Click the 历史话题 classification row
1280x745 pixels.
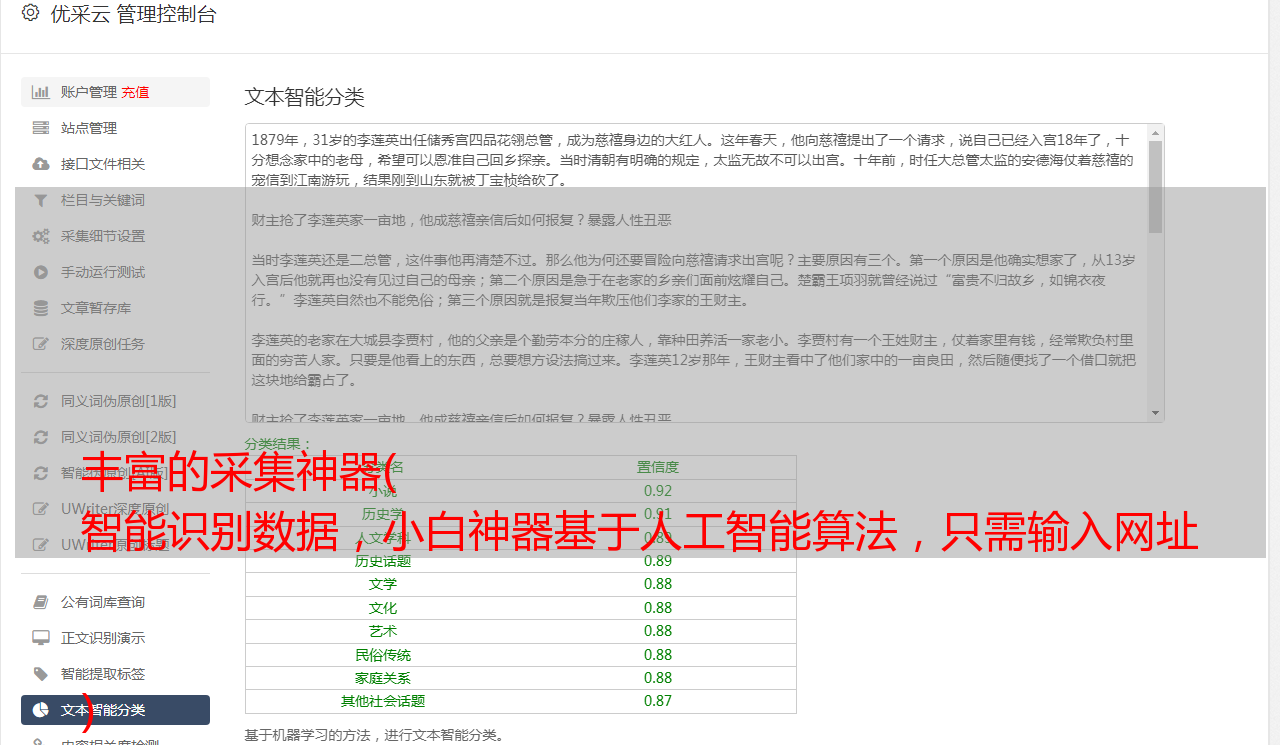coord(521,561)
